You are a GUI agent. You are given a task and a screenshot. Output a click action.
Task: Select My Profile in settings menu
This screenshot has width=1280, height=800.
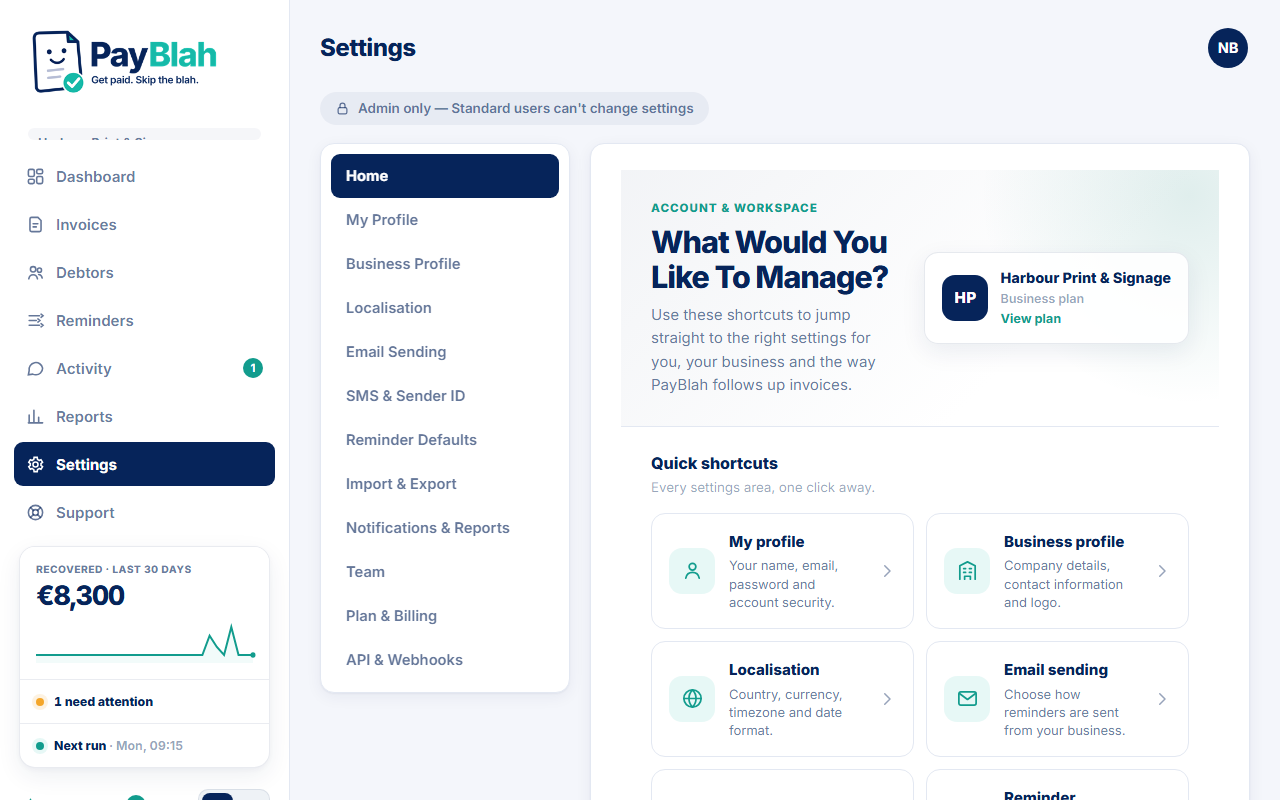tap(445, 220)
